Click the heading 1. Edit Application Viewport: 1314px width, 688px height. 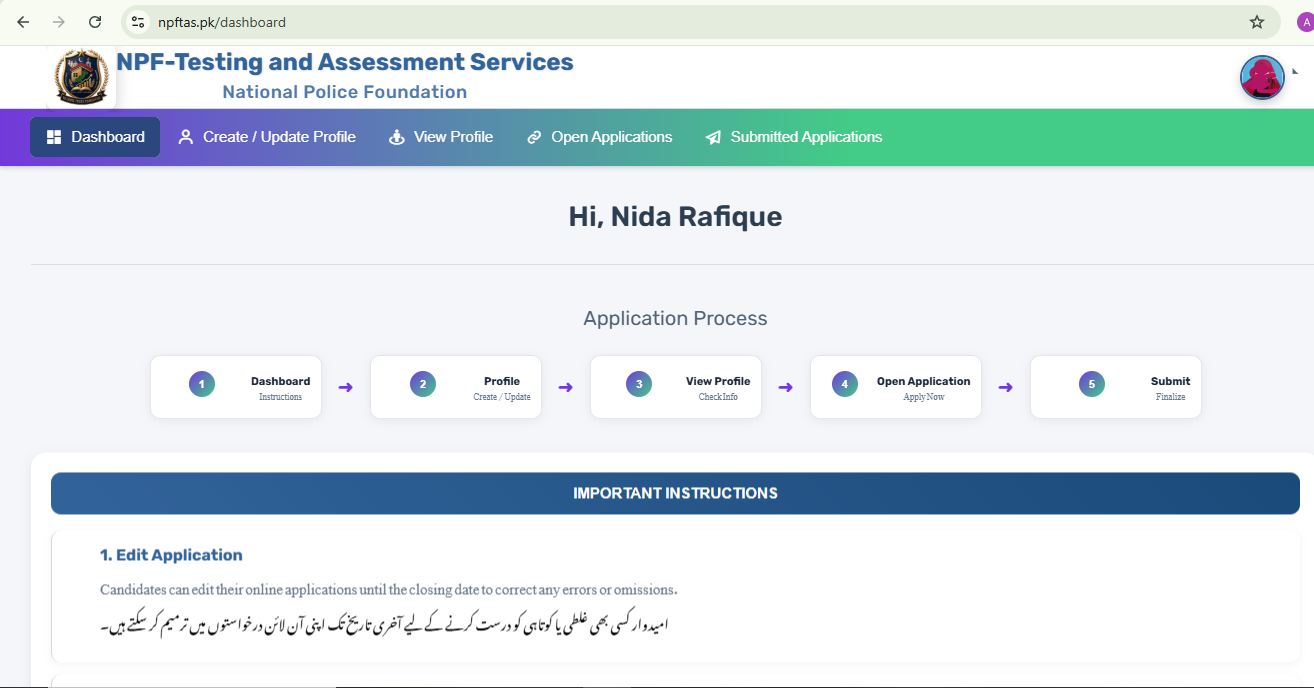171,555
